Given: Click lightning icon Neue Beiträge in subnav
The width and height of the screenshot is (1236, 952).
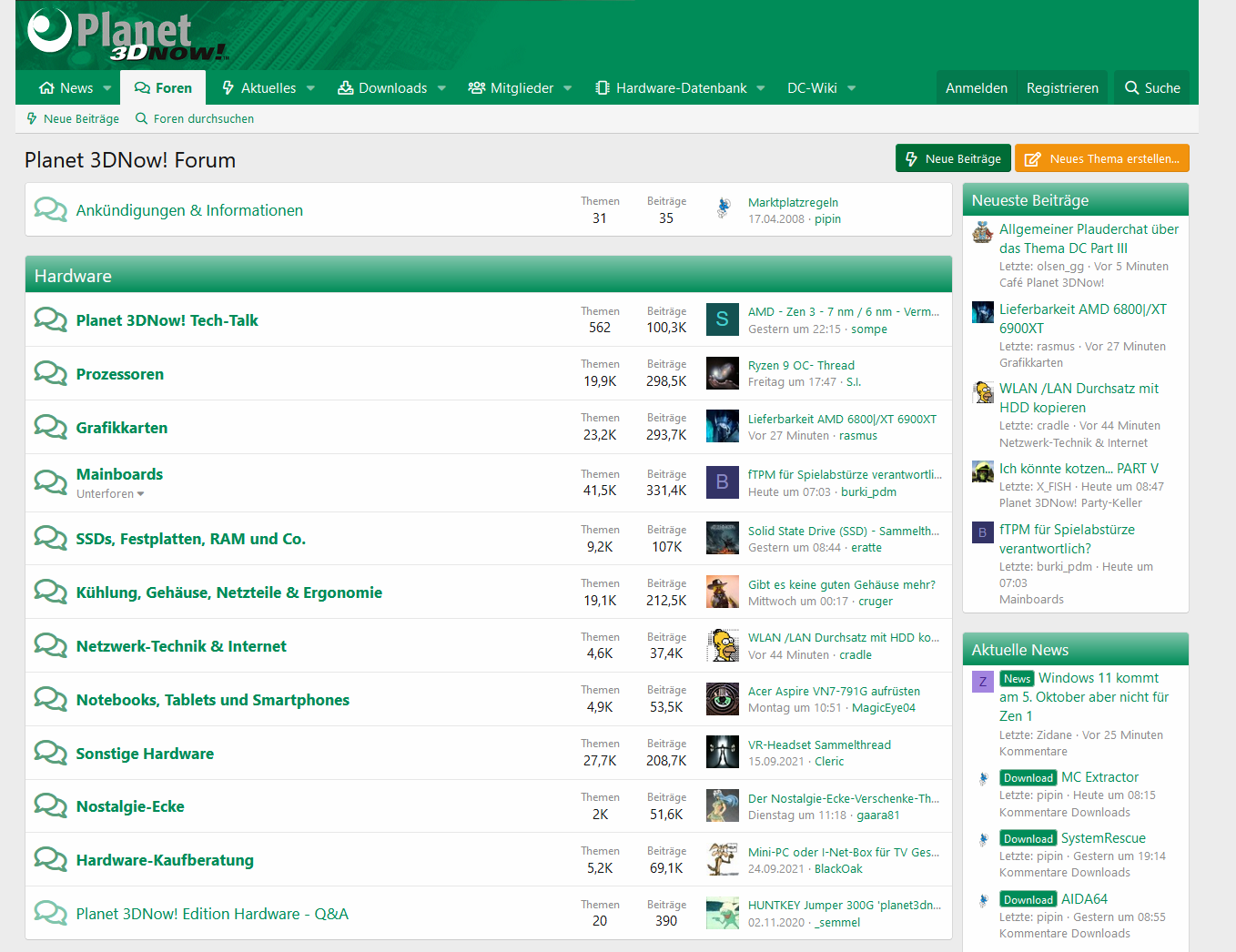Looking at the screenshot, I should 32,118.
